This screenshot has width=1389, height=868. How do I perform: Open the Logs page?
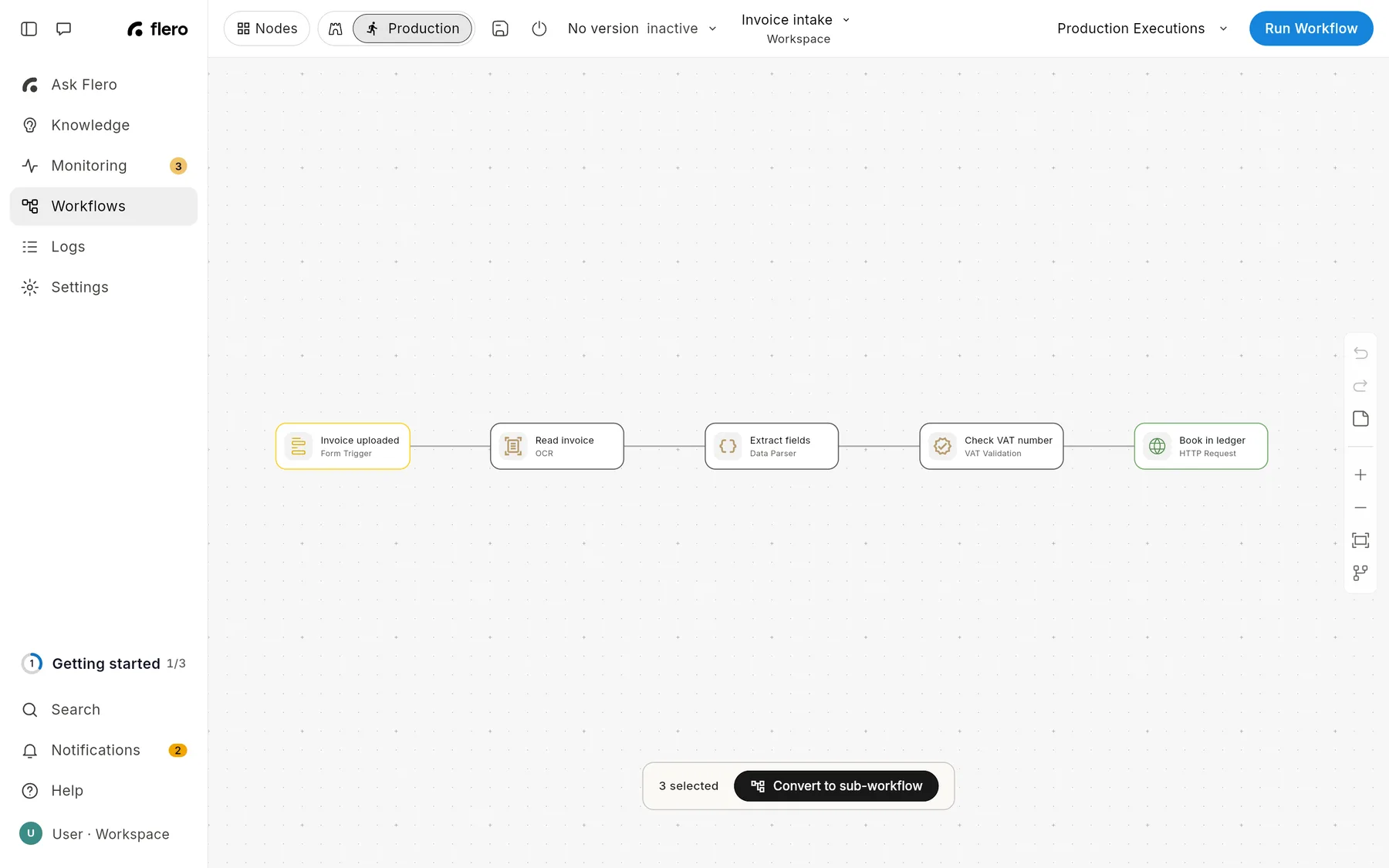(x=103, y=247)
